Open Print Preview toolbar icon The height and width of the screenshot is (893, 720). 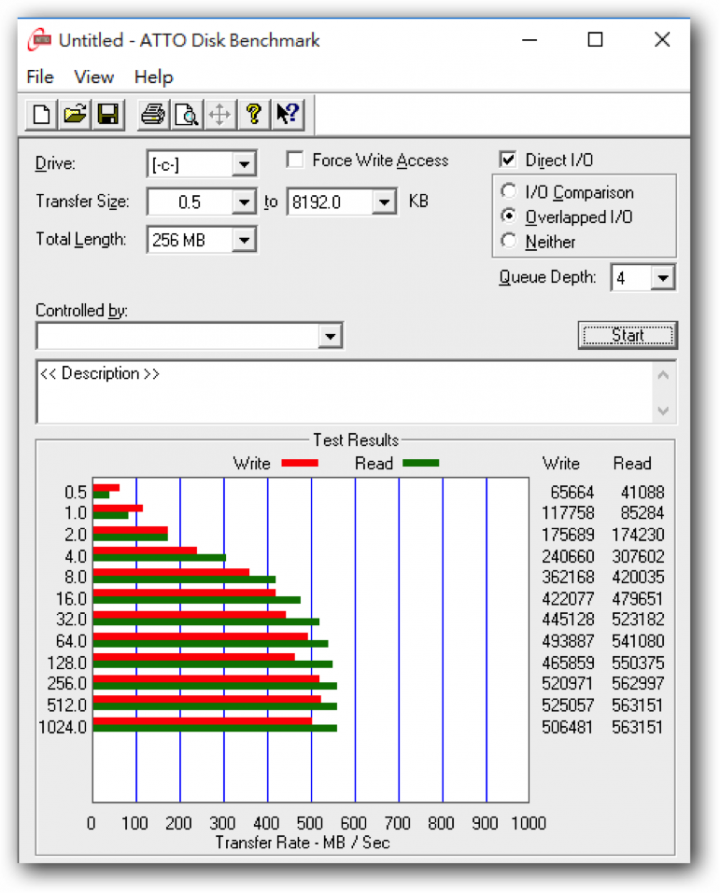186,114
